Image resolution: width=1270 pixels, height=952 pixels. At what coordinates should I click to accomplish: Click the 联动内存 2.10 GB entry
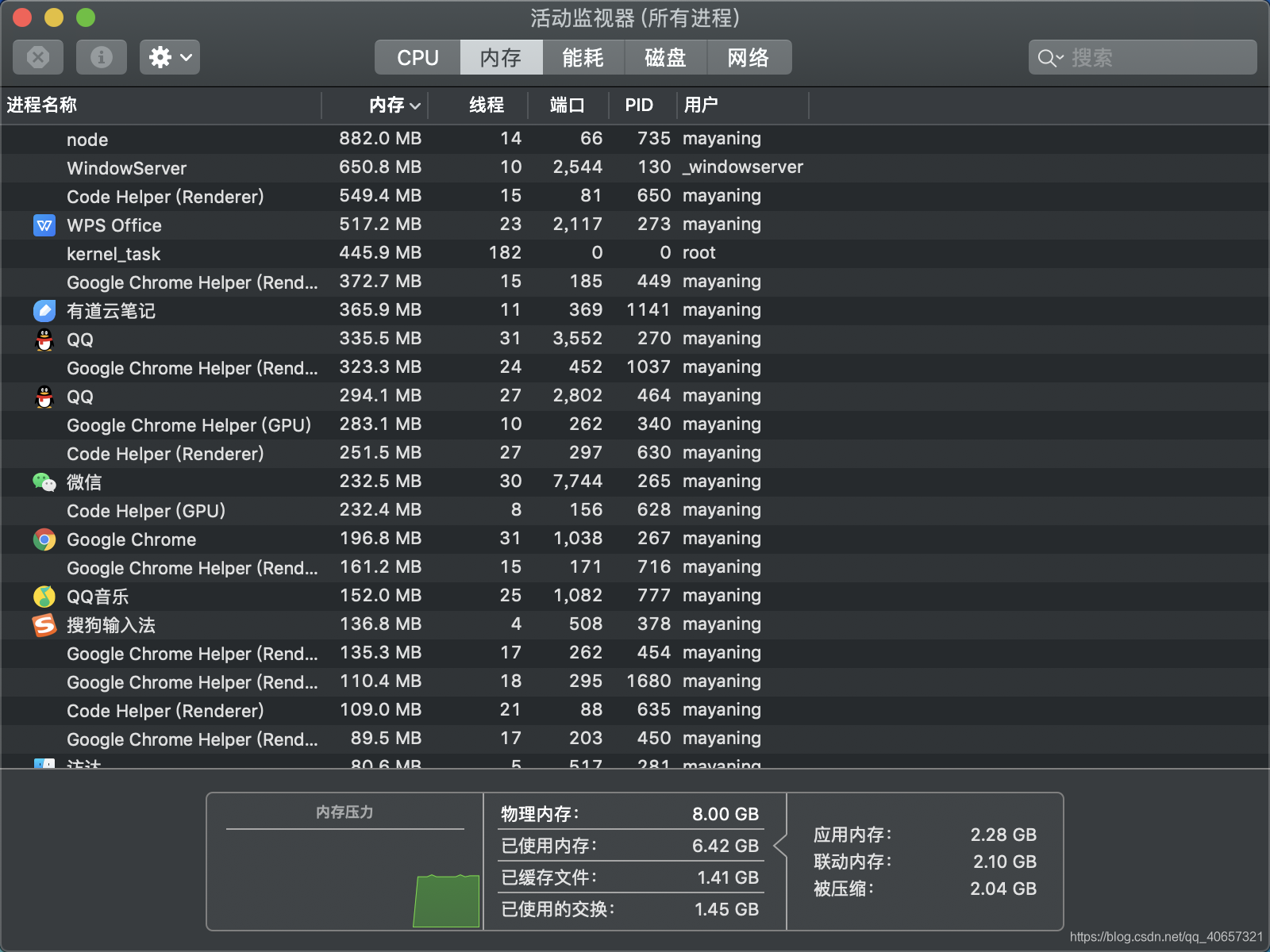925,862
